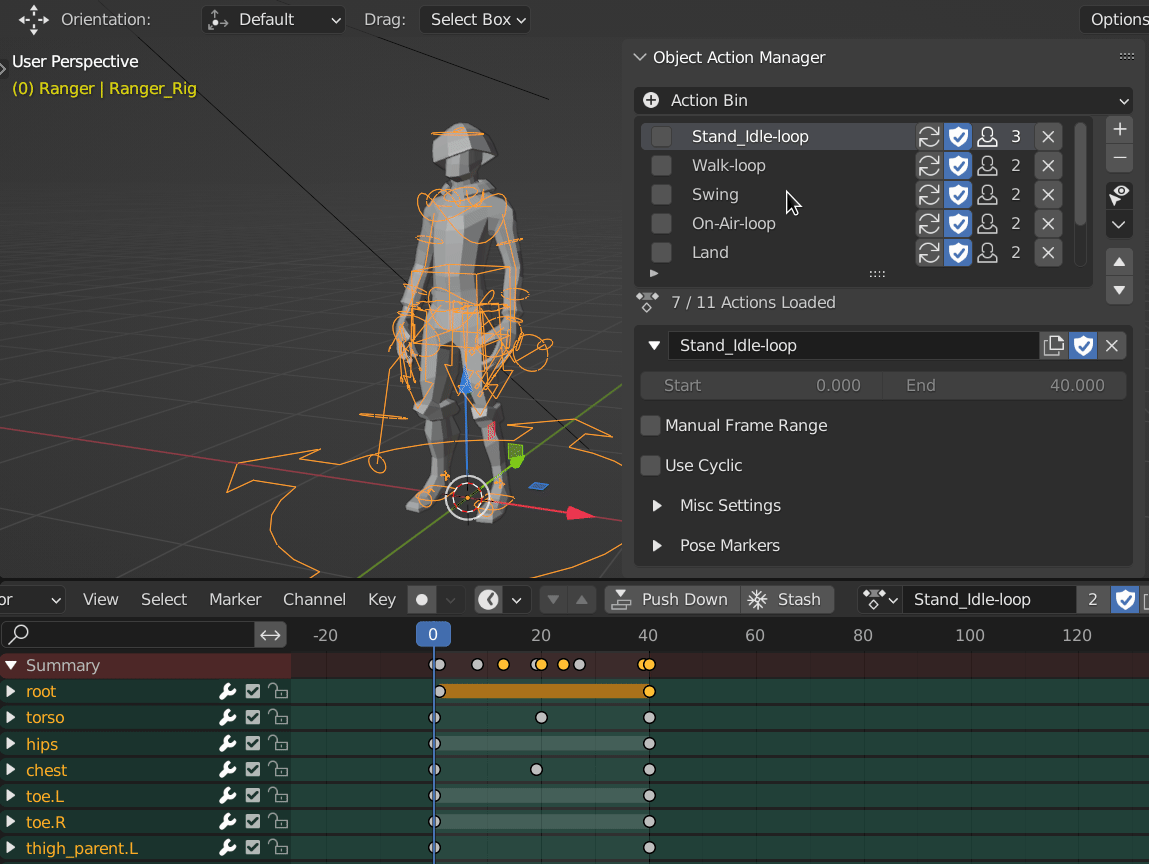Move the action up with the up arrow
This screenshot has height=864, width=1149.
coord(1119,262)
